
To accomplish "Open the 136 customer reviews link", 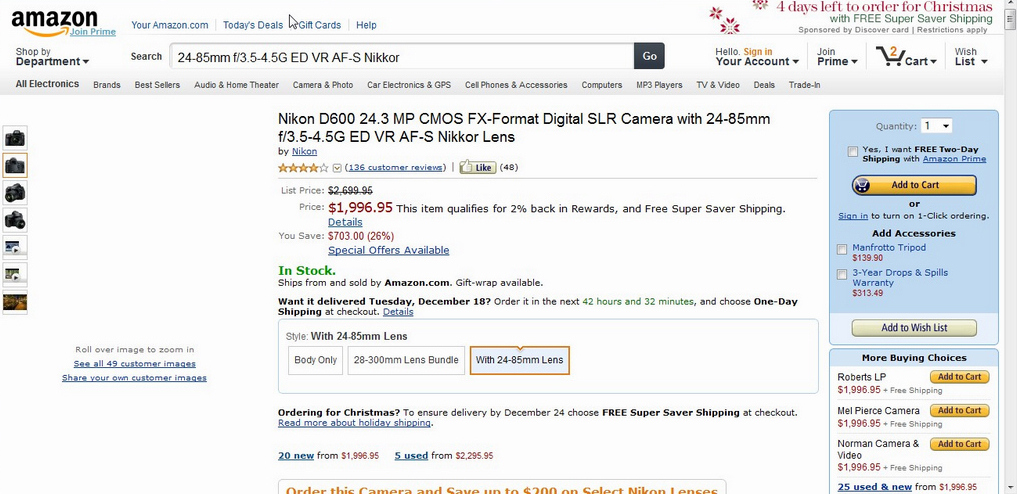I will [396, 167].
